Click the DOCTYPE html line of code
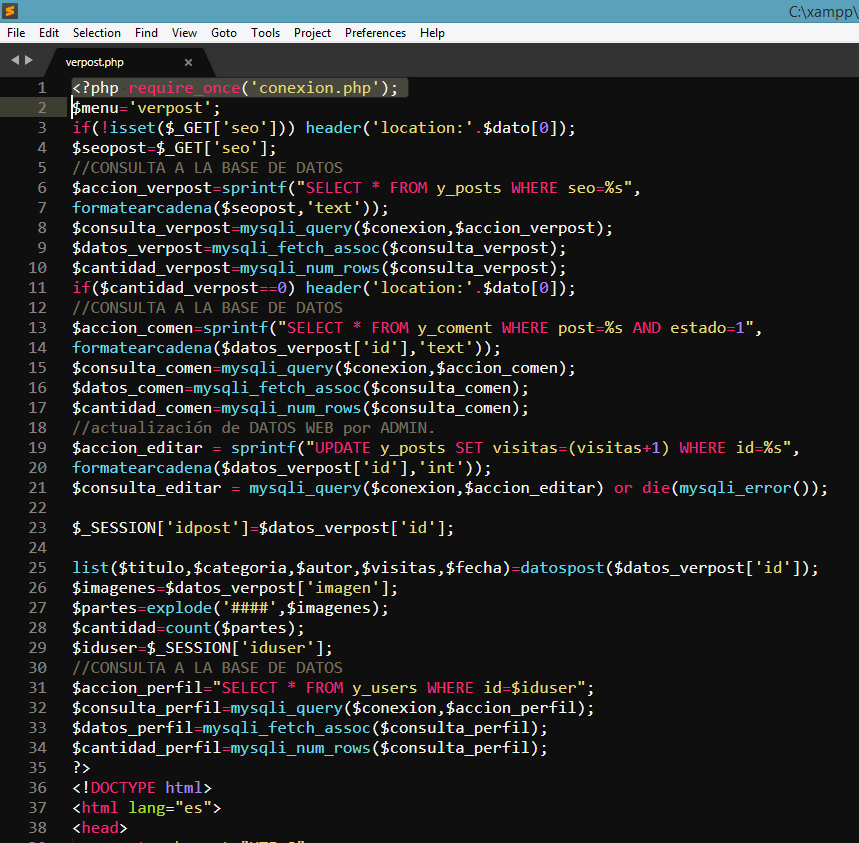This screenshot has width=859, height=843. [141, 788]
